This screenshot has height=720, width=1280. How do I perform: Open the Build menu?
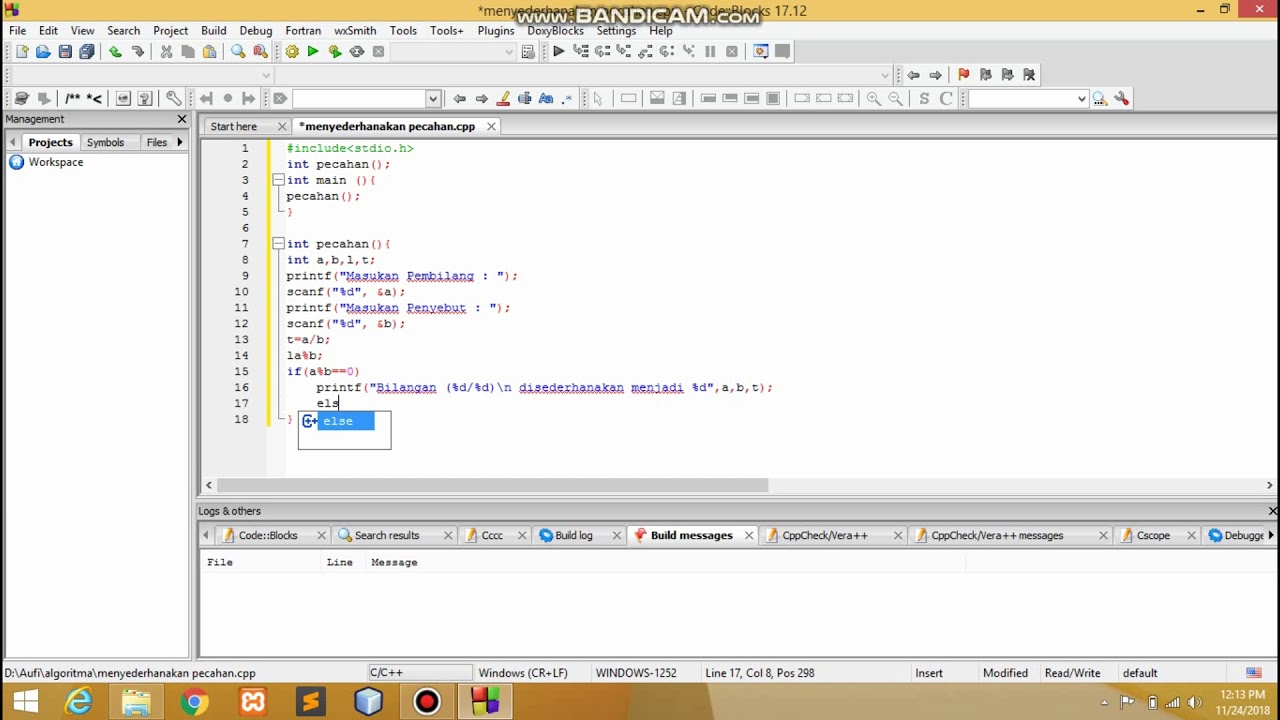pos(213,31)
